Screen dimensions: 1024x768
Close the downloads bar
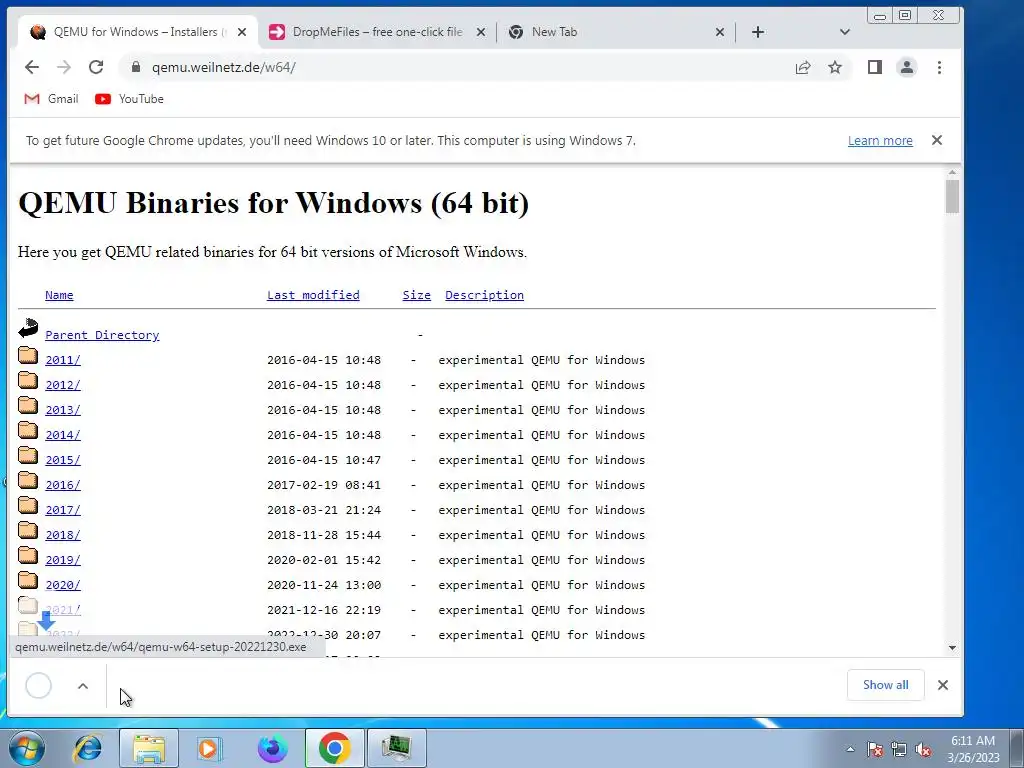click(942, 685)
